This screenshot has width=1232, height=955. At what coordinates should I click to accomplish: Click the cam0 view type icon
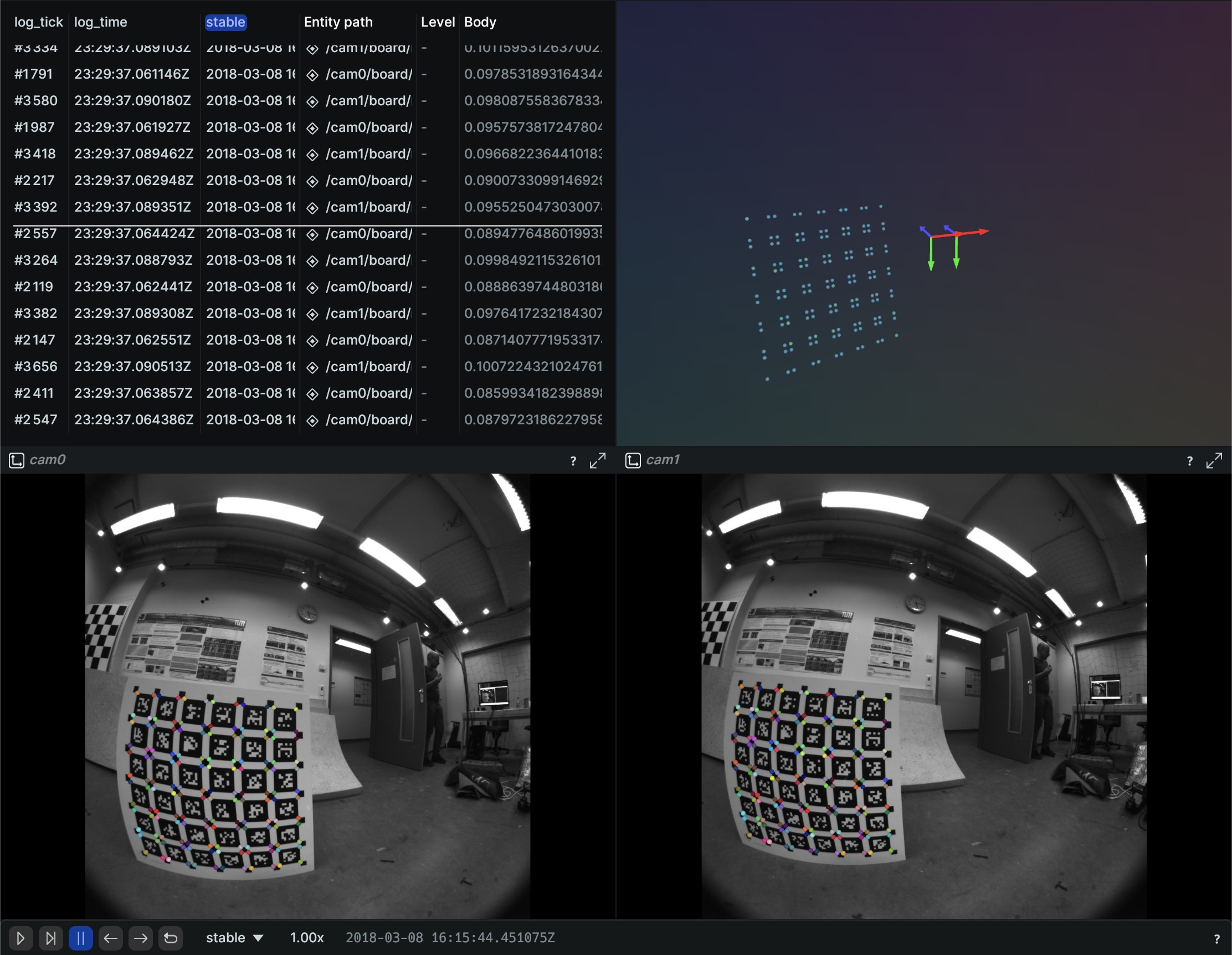[17, 460]
